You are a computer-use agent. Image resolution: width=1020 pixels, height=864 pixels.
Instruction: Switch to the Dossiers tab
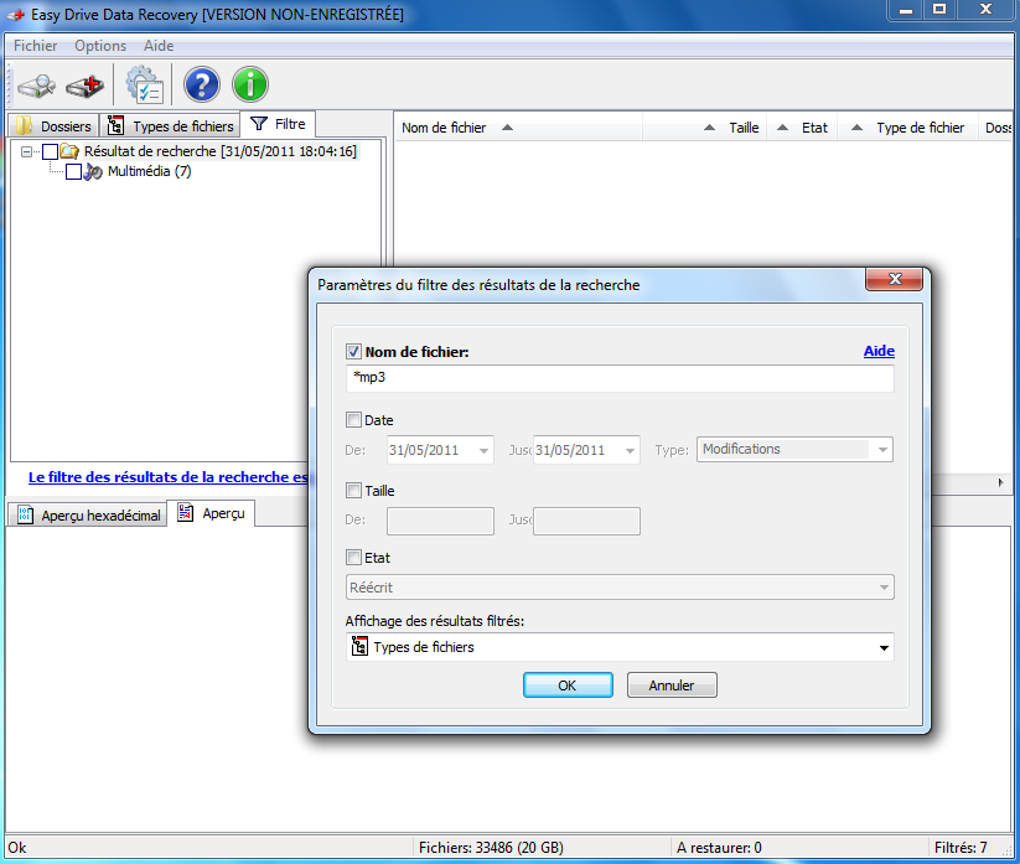point(54,126)
